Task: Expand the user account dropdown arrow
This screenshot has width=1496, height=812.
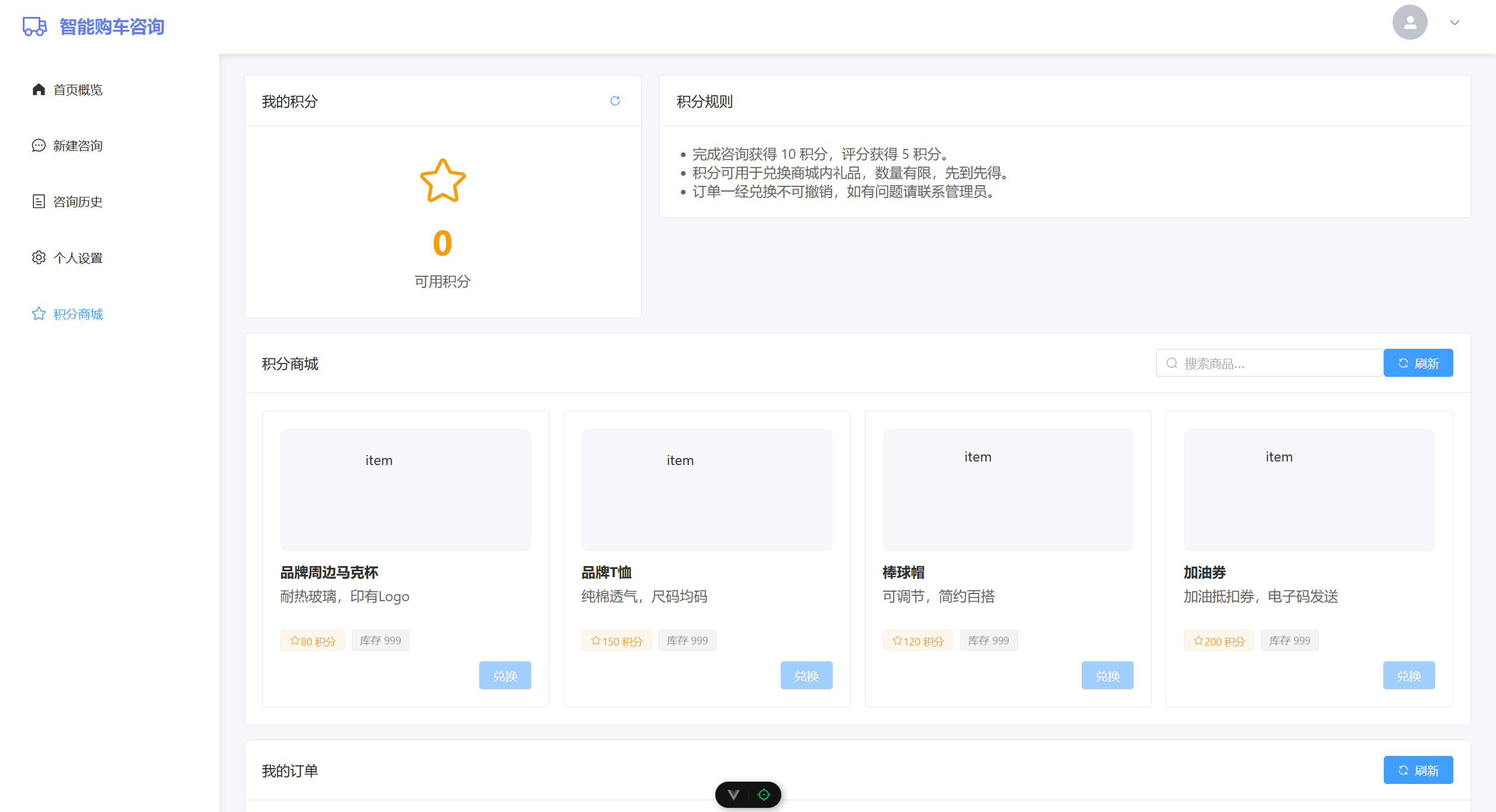Action: 1455,23
